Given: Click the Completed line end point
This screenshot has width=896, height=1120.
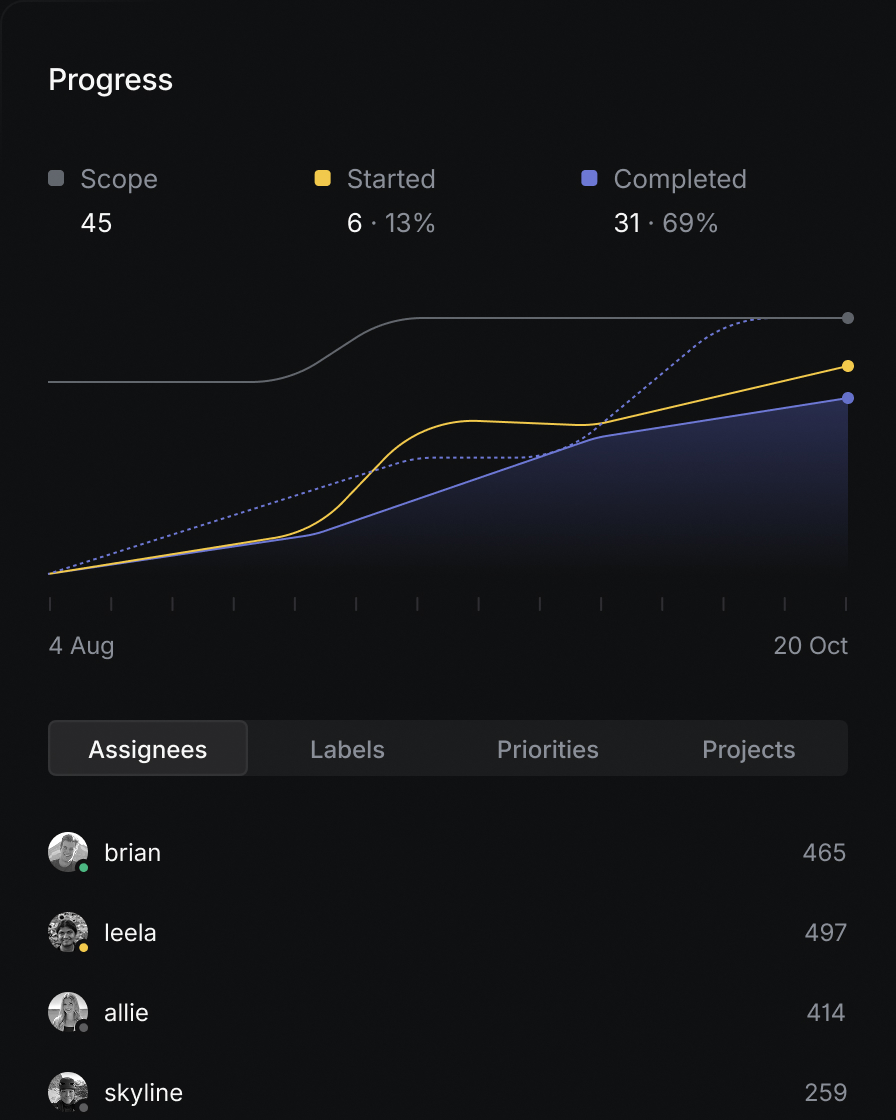Looking at the screenshot, I should coord(848,398).
